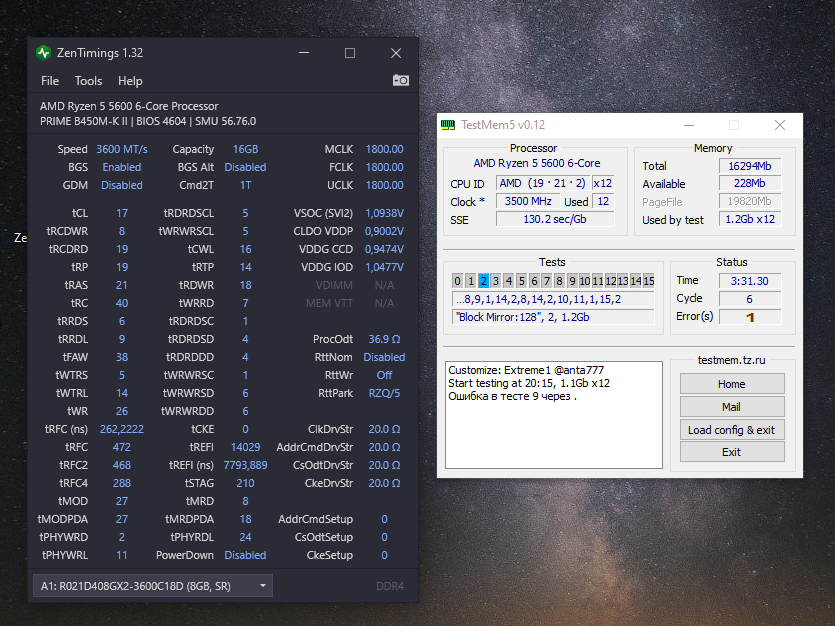Close the TestMem5 window

coord(780,125)
